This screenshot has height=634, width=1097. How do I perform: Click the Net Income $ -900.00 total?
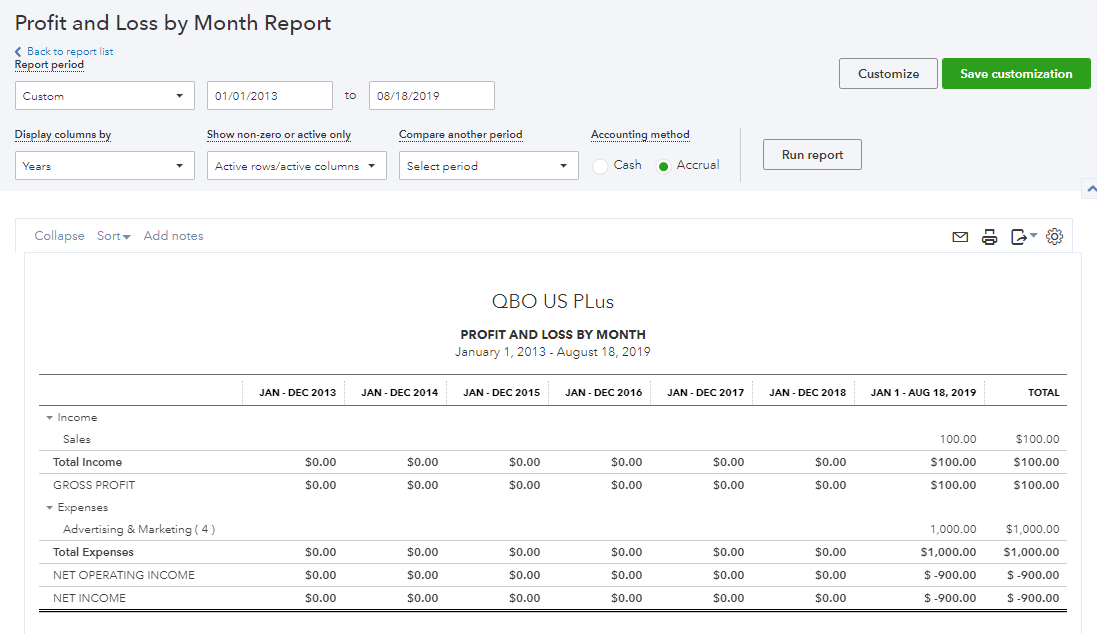(1033, 598)
